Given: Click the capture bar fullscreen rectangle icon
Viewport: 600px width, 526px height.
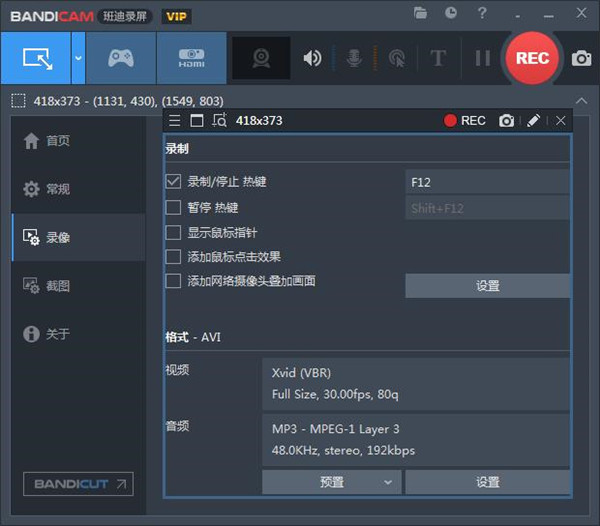Looking at the screenshot, I should point(197,121).
